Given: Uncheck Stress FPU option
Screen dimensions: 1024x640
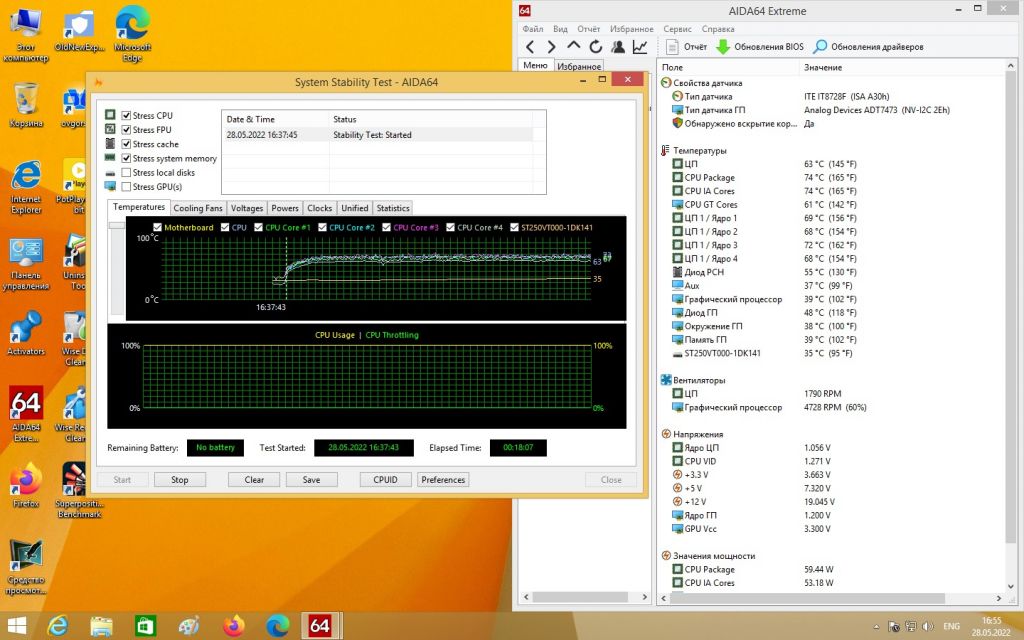Looking at the screenshot, I should click(127, 130).
